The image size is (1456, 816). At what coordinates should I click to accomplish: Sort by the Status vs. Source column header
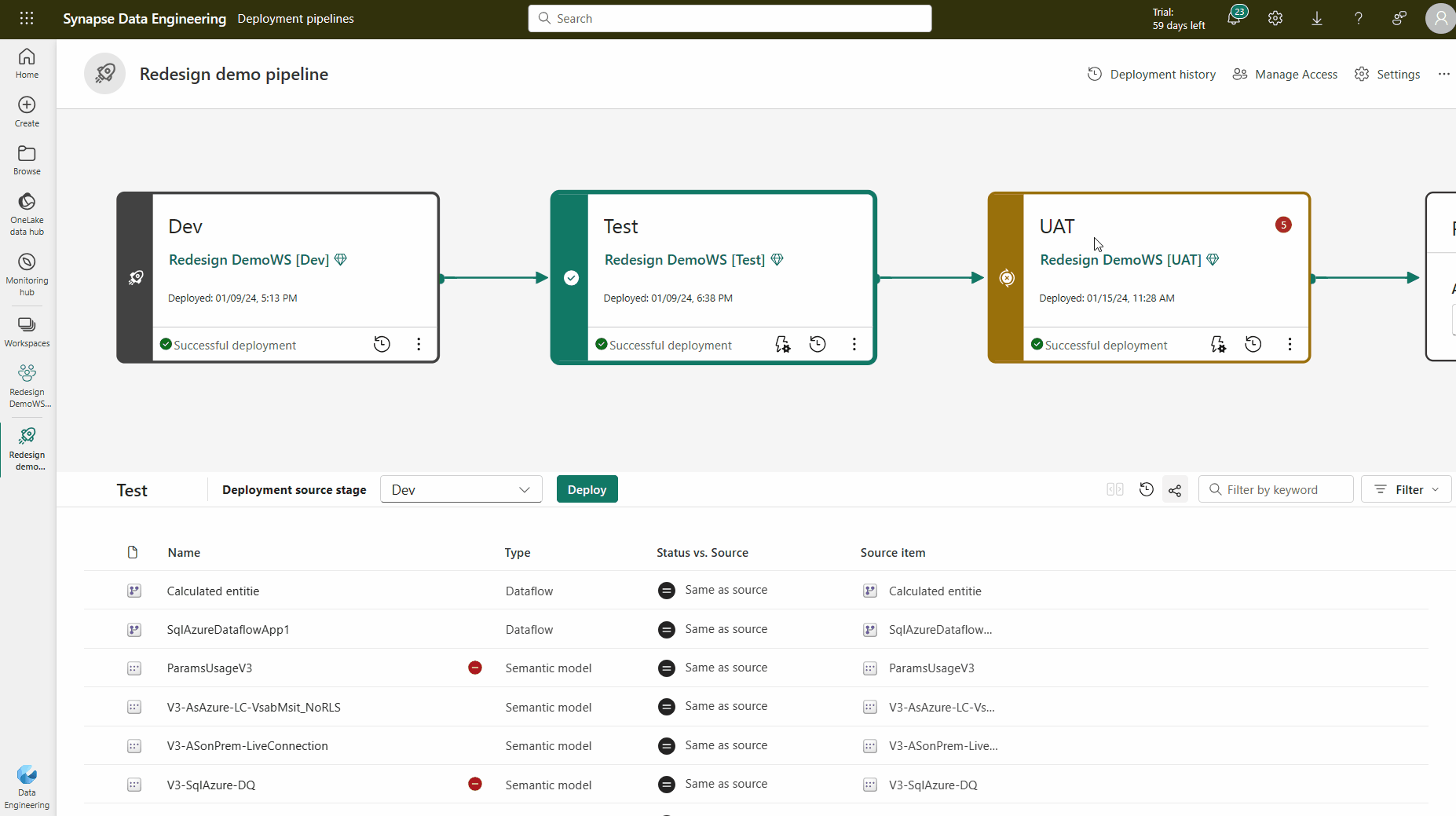(x=702, y=552)
